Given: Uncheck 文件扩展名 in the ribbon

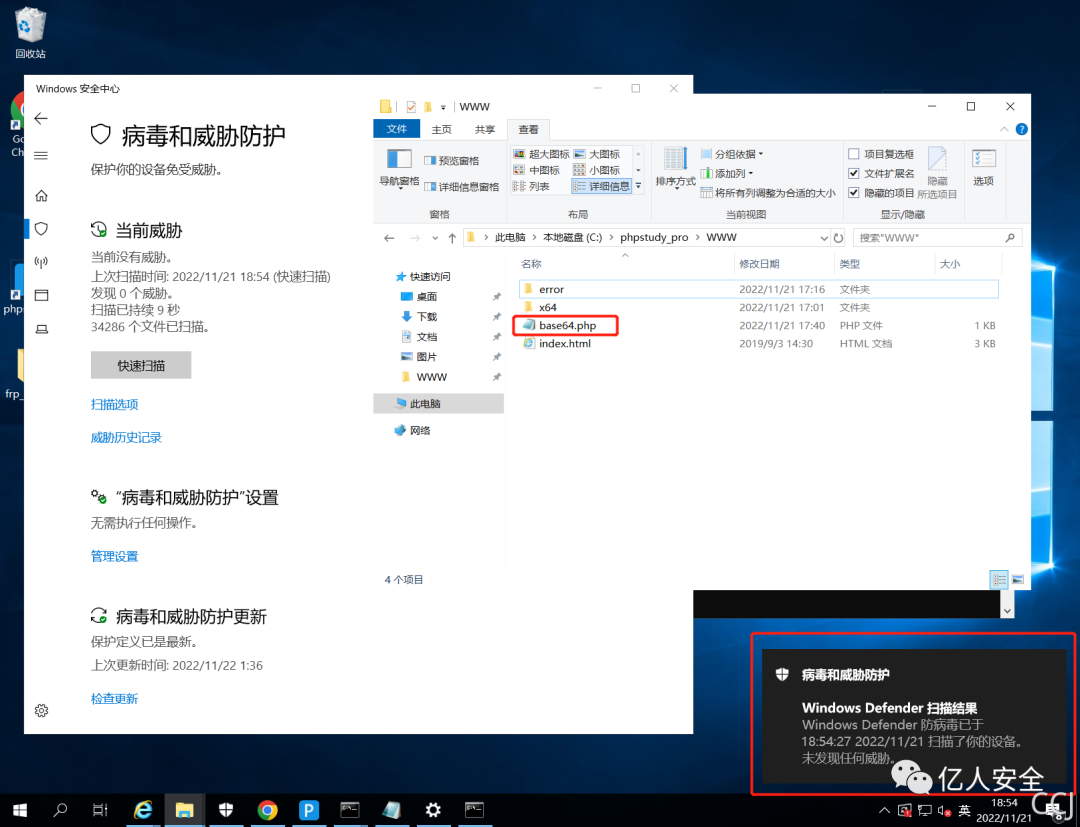Looking at the screenshot, I should [x=855, y=172].
